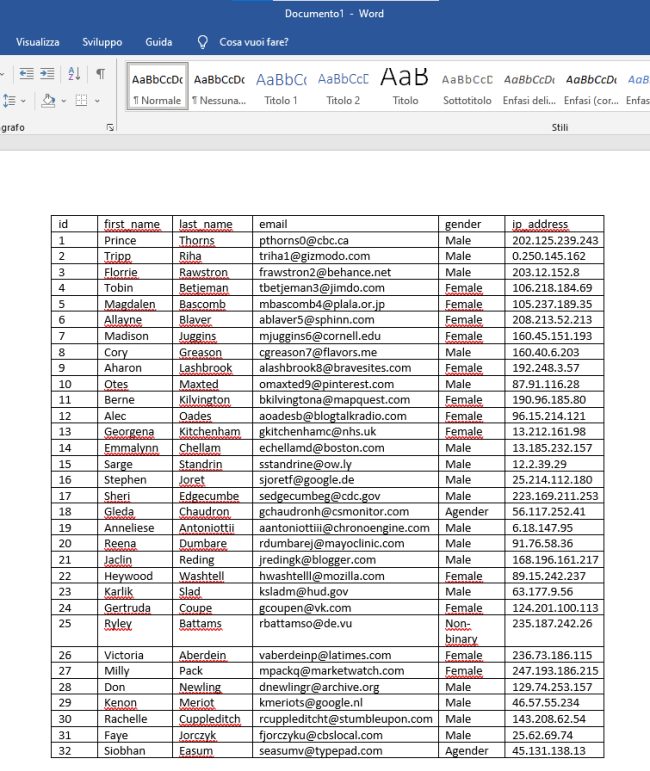The image size is (650, 771).
Task: Toggle show paragraph marks (pilcrow)
Action: click(x=101, y=74)
